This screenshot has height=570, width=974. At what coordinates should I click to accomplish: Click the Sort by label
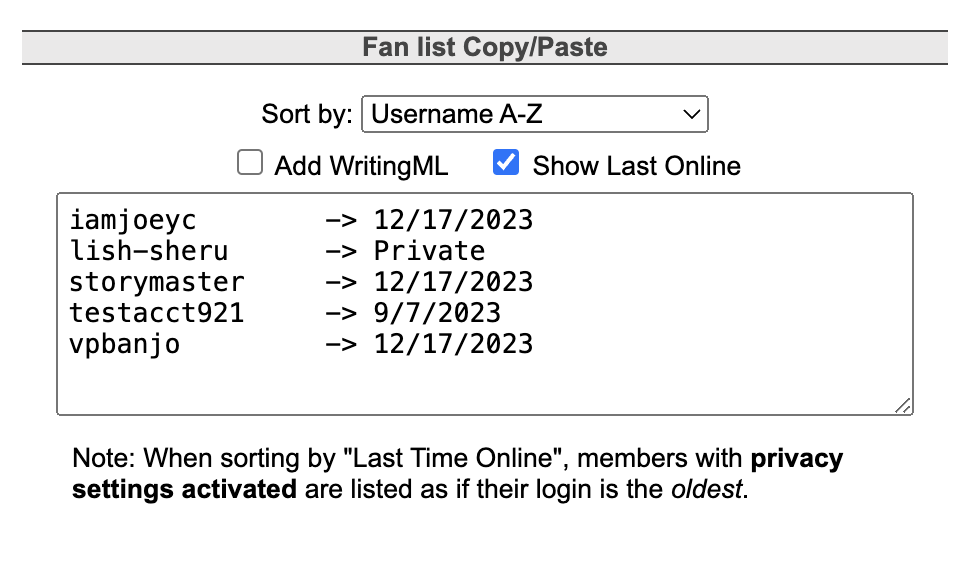pyautogui.click(x=307, y=114)
